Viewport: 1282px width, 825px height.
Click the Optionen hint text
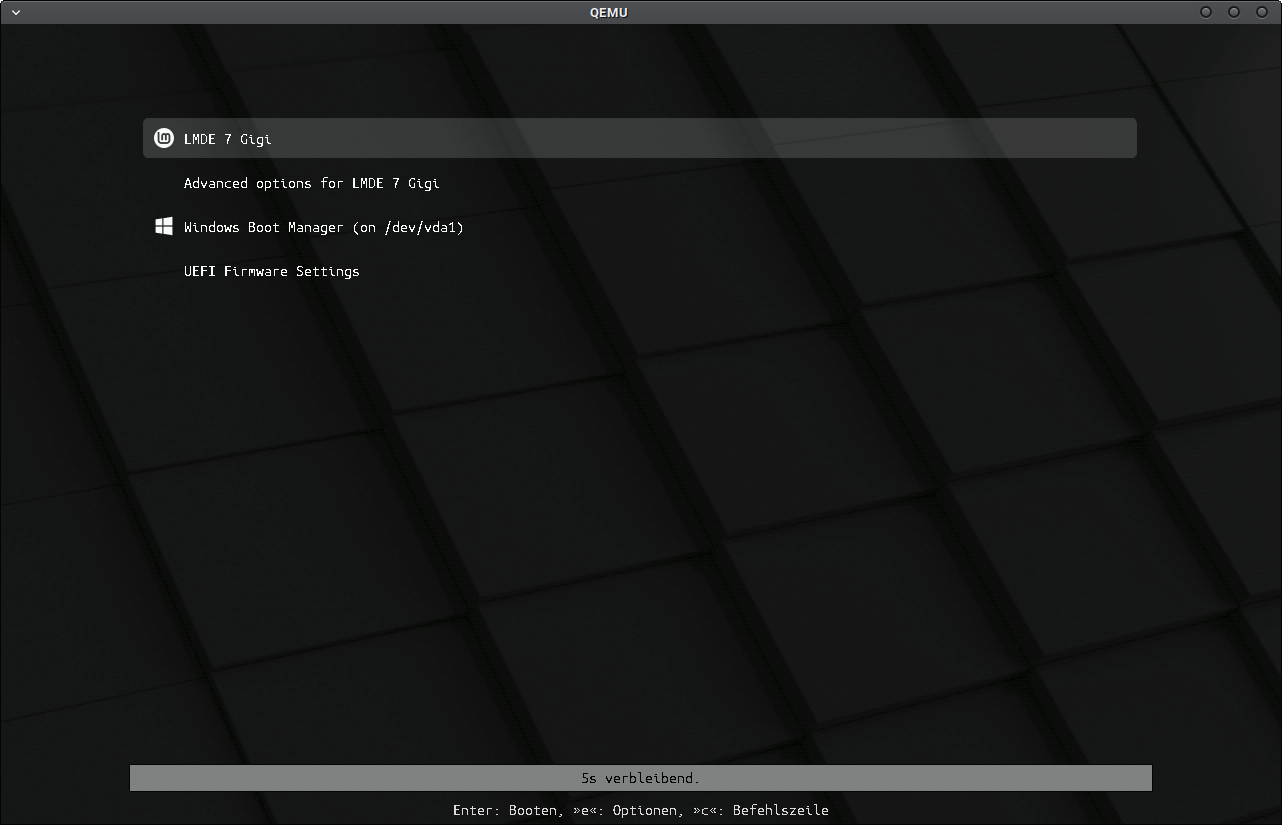(645, 810)
